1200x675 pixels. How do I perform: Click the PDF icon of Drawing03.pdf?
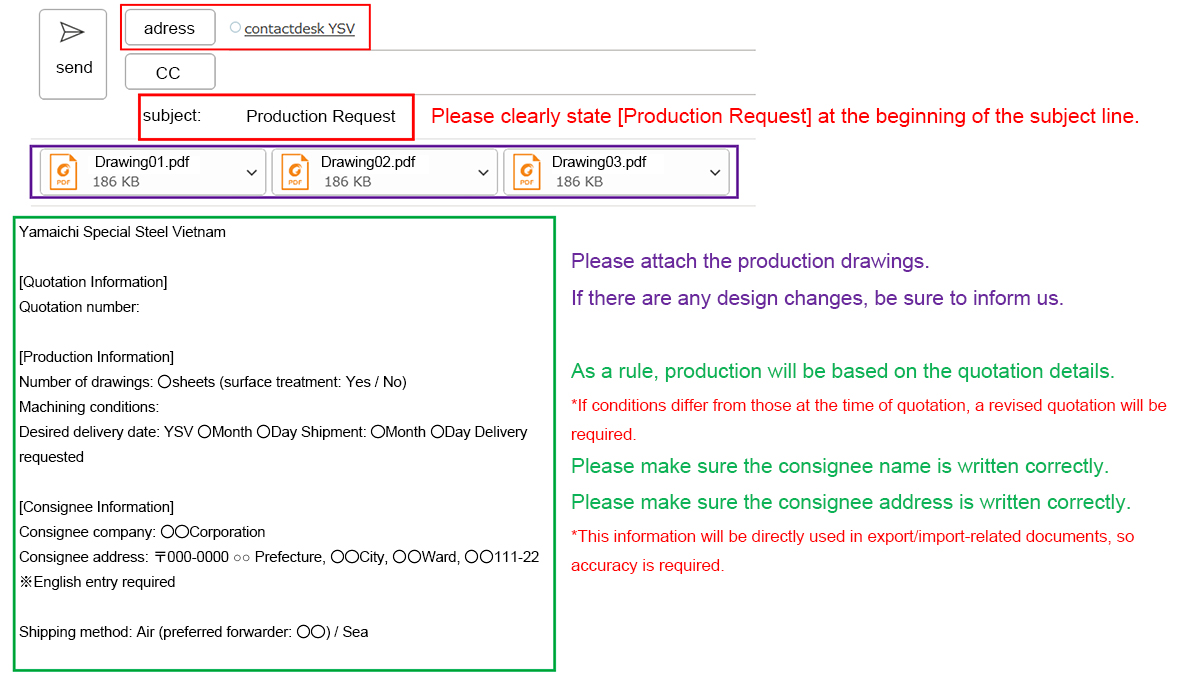point(527,172)
